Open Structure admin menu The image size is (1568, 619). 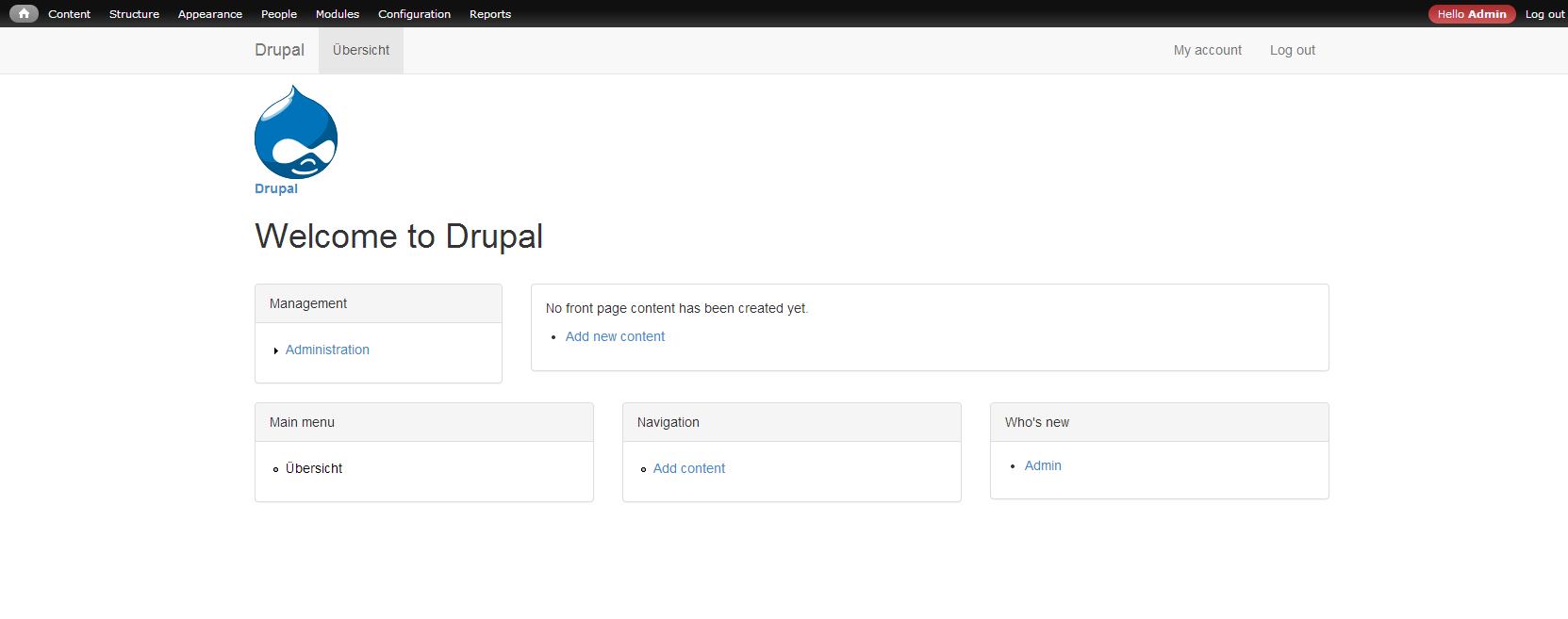pos(134,14)
